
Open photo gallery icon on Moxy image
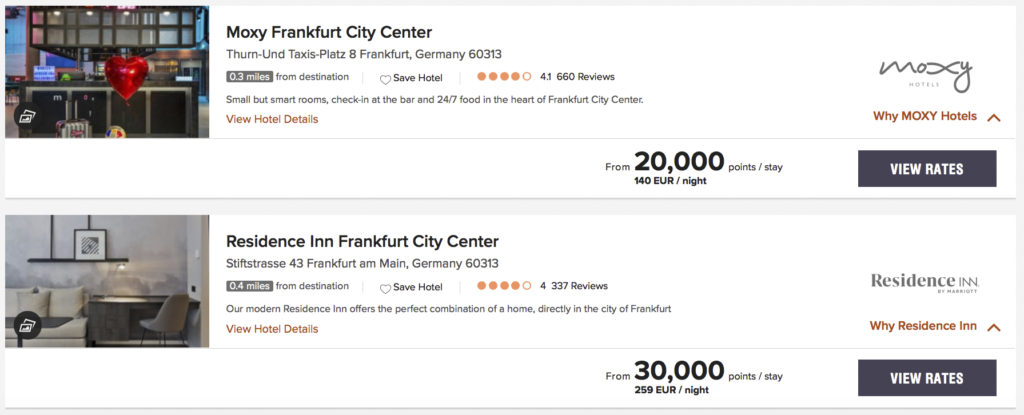click(27, 116)
